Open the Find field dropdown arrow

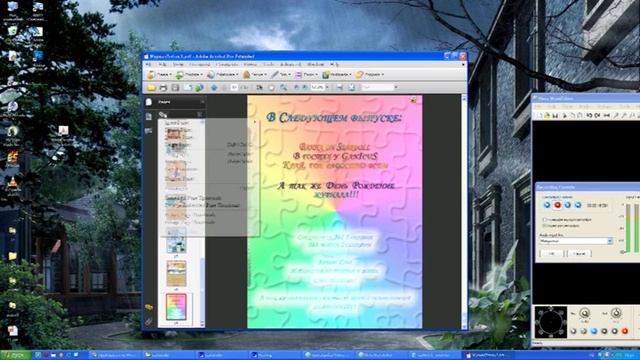coord(396,87)
